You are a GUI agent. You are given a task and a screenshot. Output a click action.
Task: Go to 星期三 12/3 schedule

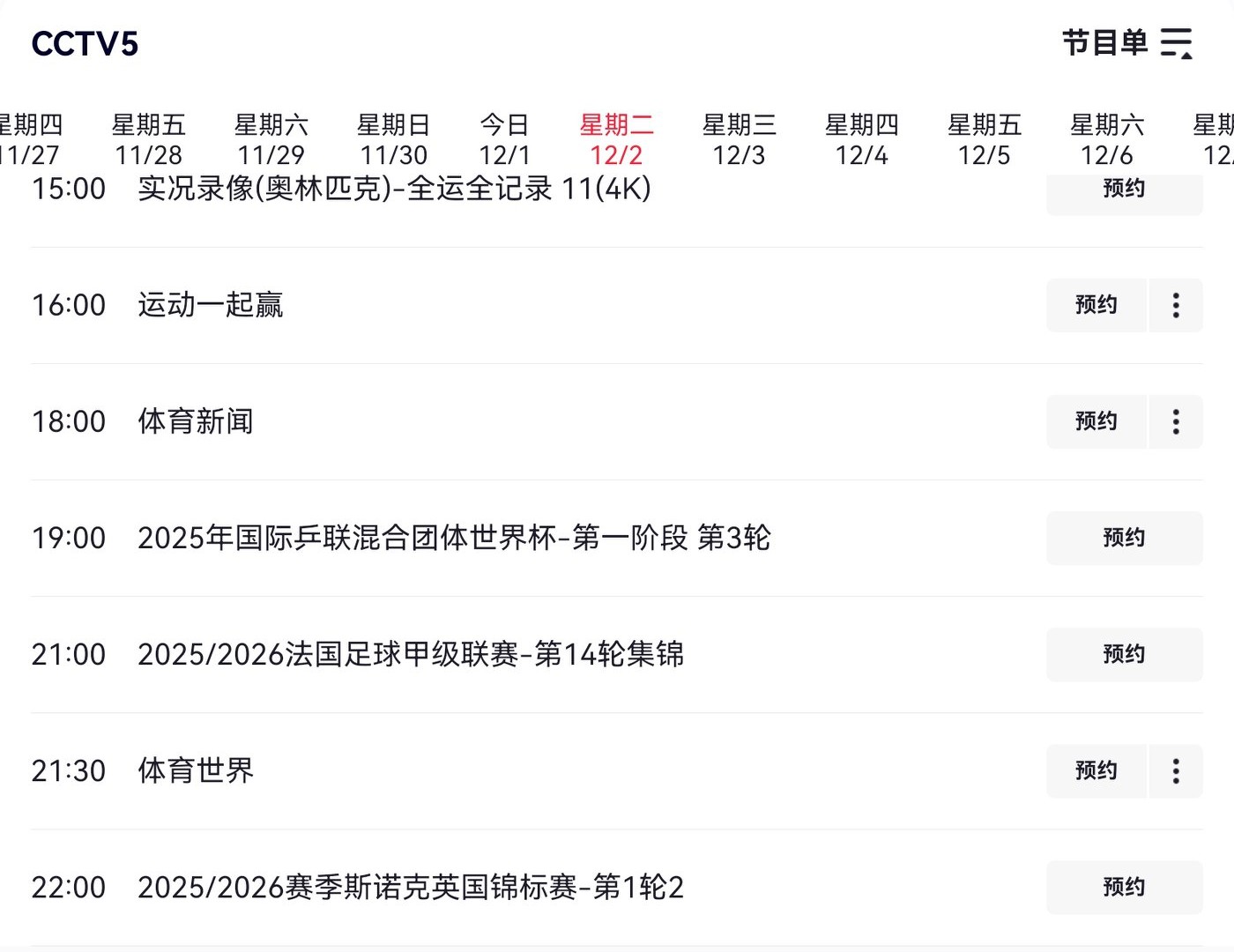coord(739,139)
